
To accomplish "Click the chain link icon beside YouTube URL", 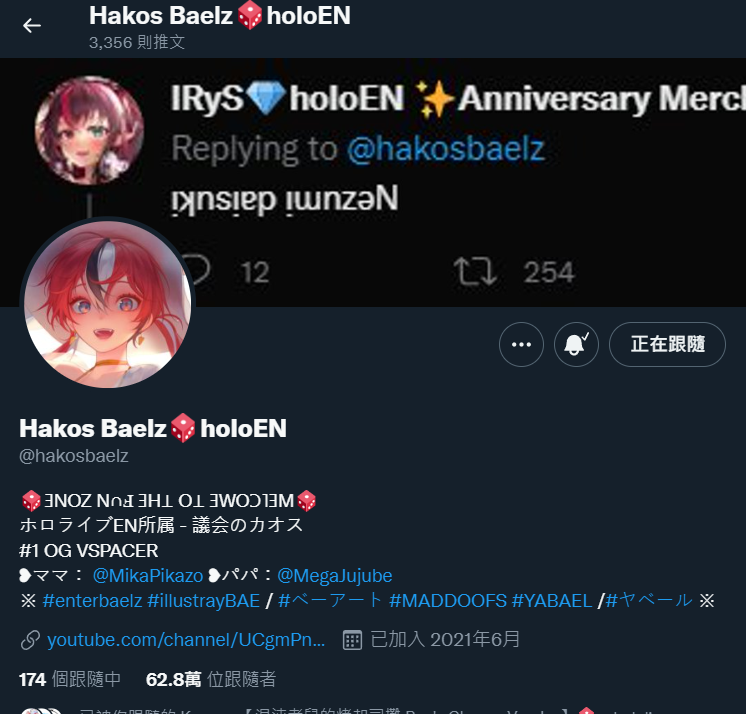I will pyautogui.click(x=30, y=640).
